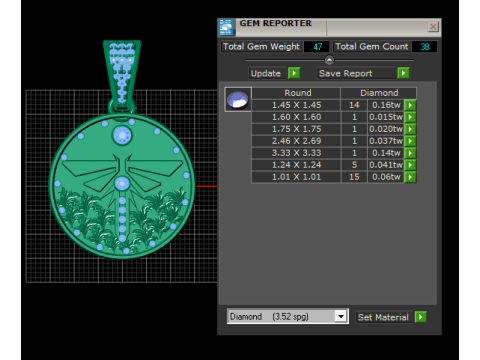Click the Set Material green arrow
The height and width of the screenshot is (360, 480).
tap(421, 317)
